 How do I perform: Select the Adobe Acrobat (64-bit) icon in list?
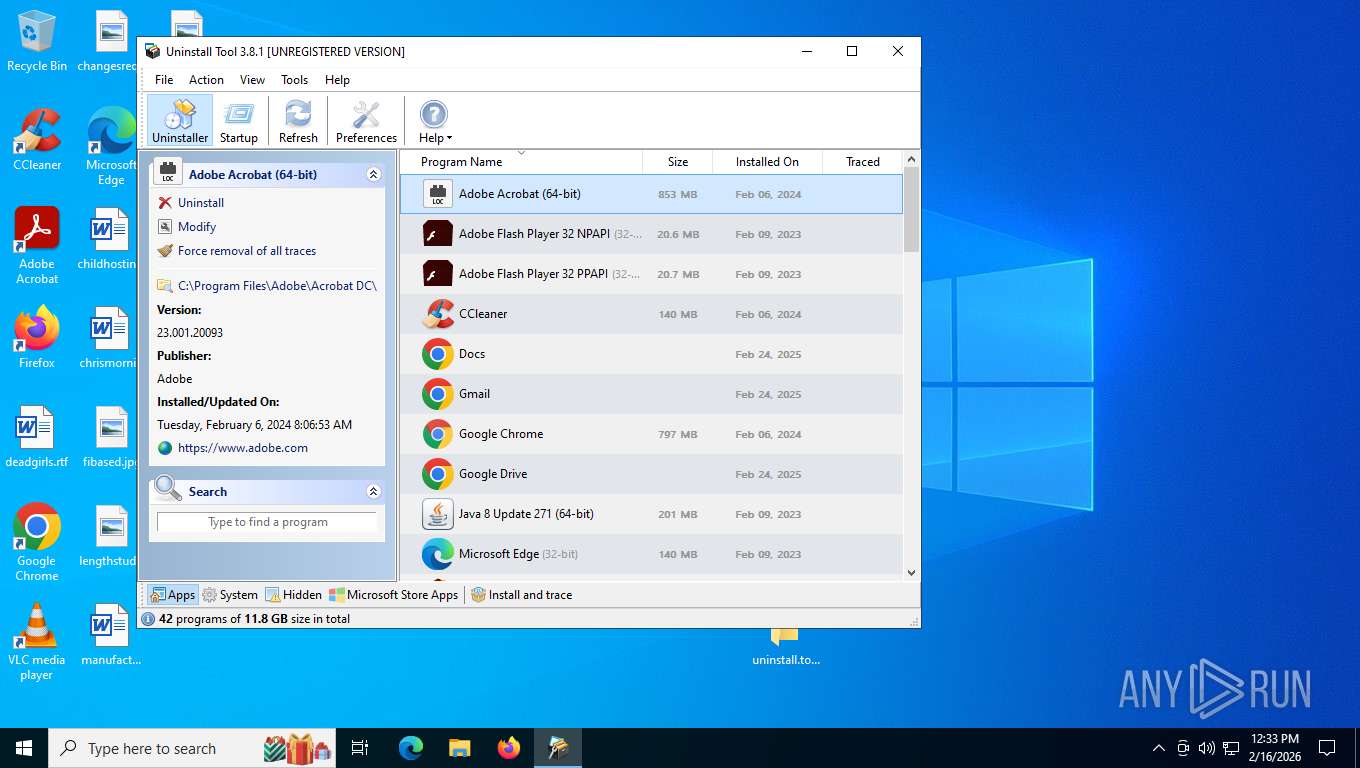[x=438, y=194]
